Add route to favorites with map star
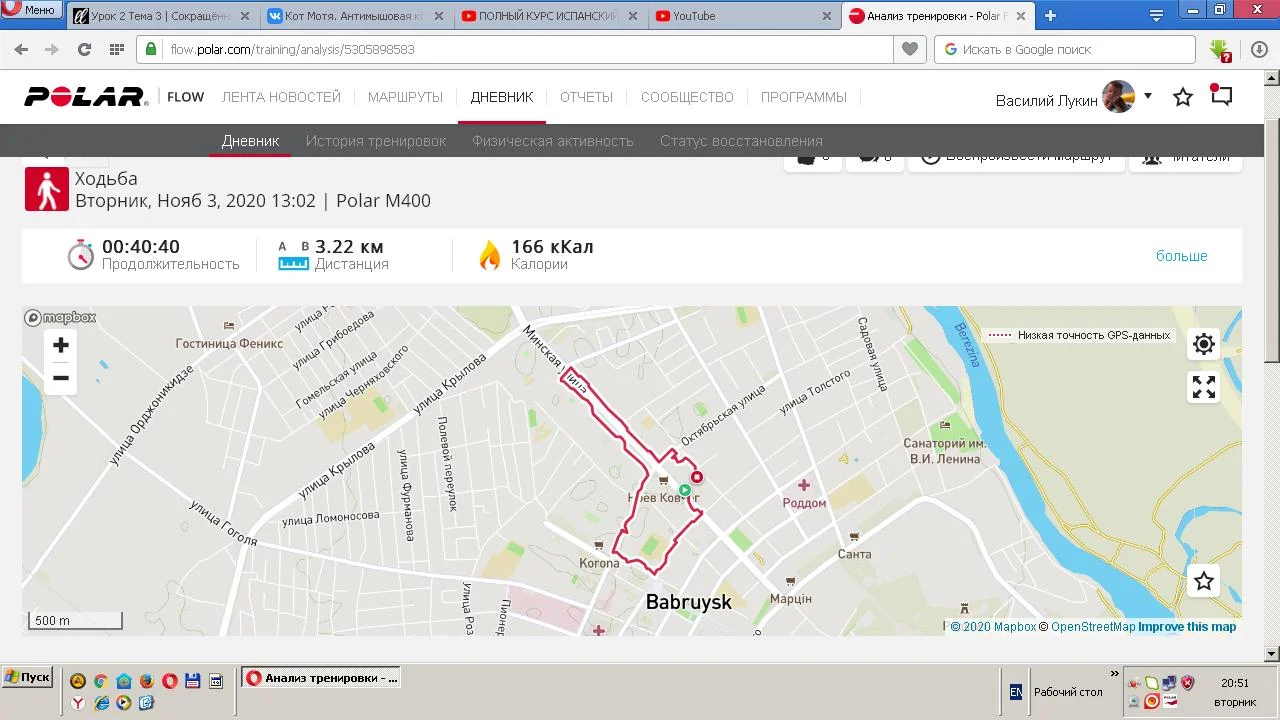Viewport: 1280px width, 720px height. pos(1204,581)
